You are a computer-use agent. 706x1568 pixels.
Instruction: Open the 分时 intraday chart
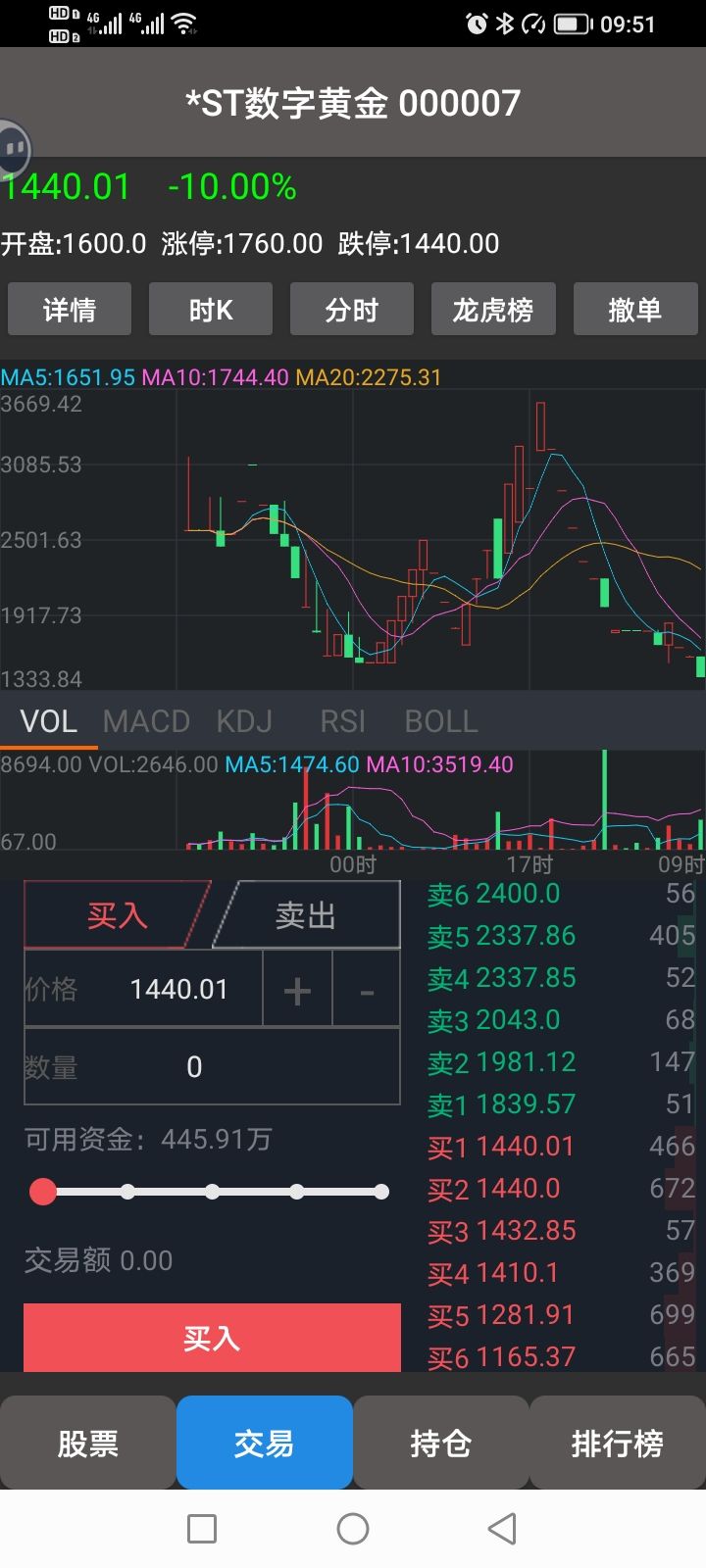click(x=352, y=310)
